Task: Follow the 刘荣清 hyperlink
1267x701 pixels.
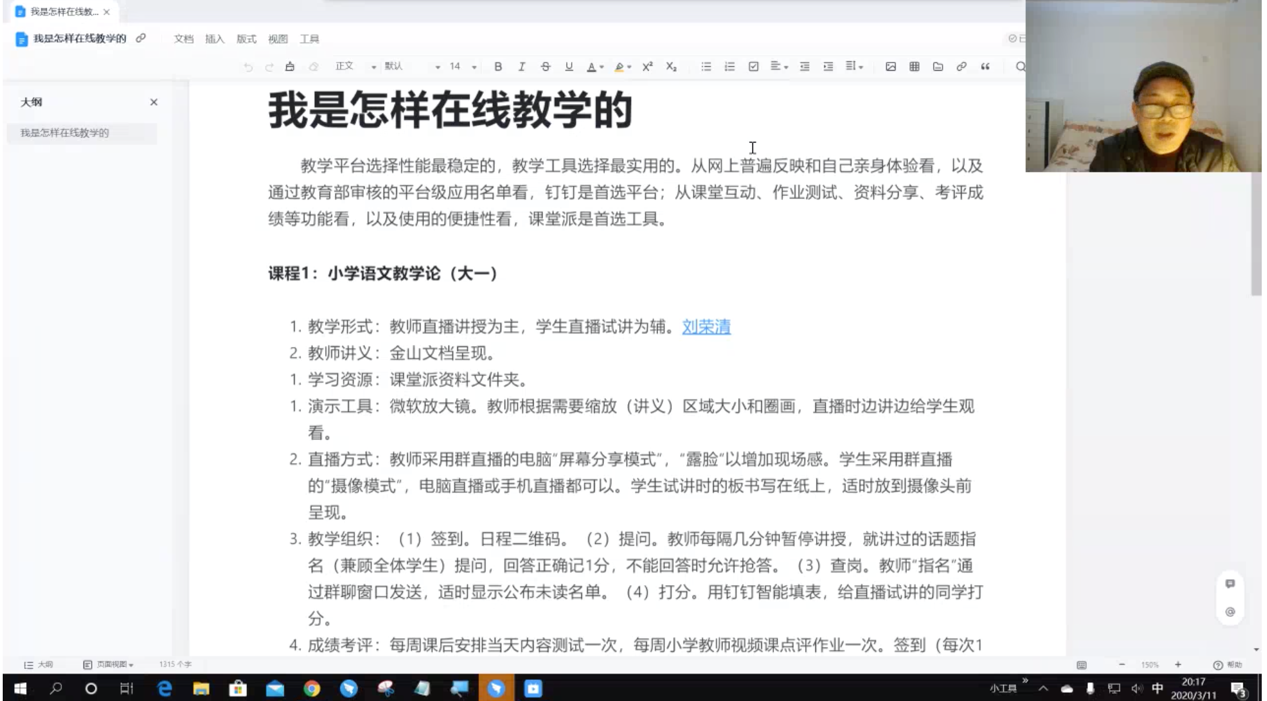Action: 706,327
